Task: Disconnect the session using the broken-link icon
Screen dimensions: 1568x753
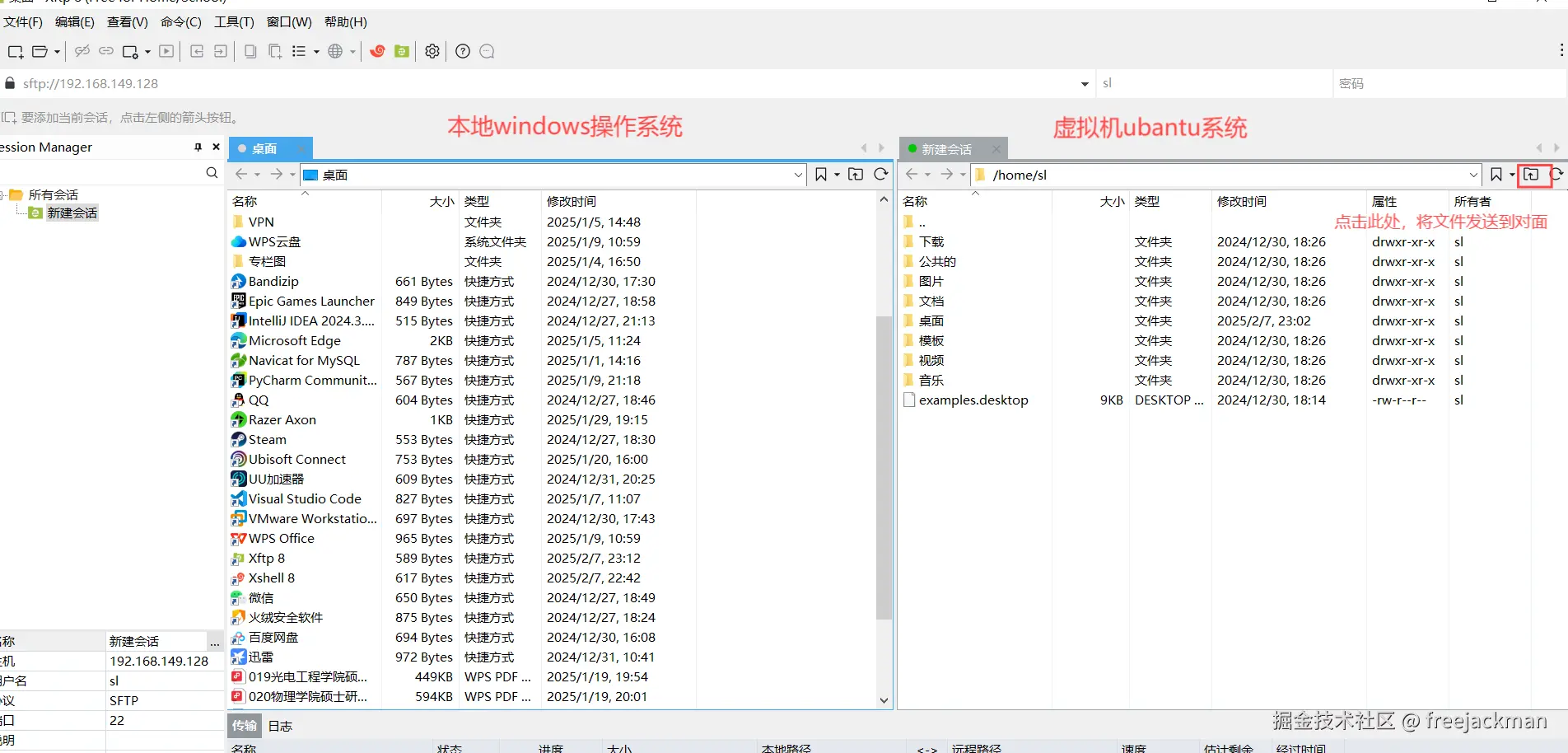Action: pyautogui.click(x=82, y=51)
